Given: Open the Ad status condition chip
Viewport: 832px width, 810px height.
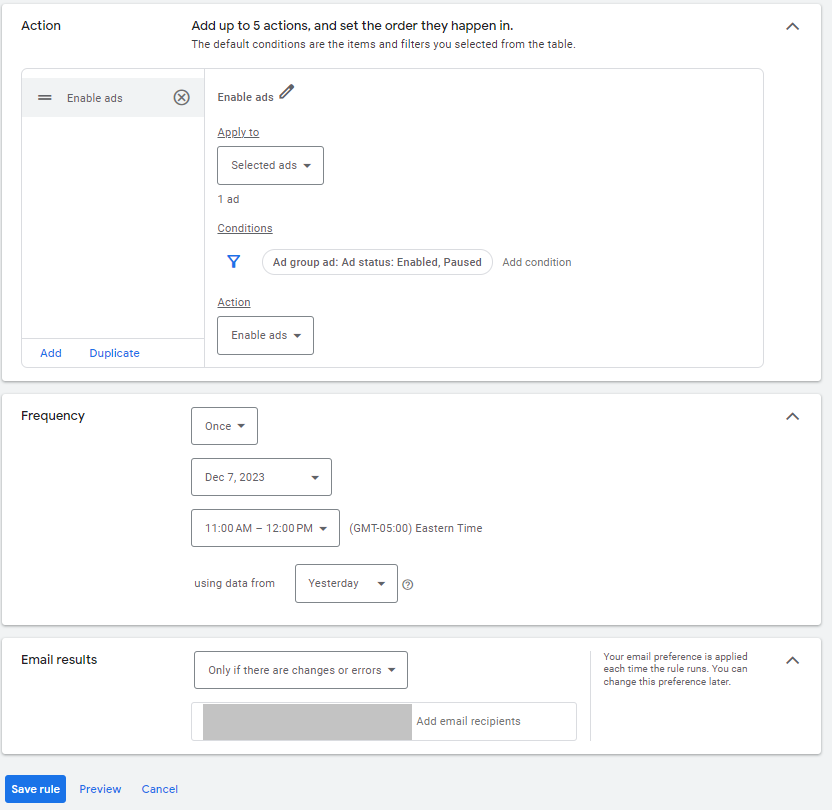Looking at the screenshot, I should click(x=377, y=261).
